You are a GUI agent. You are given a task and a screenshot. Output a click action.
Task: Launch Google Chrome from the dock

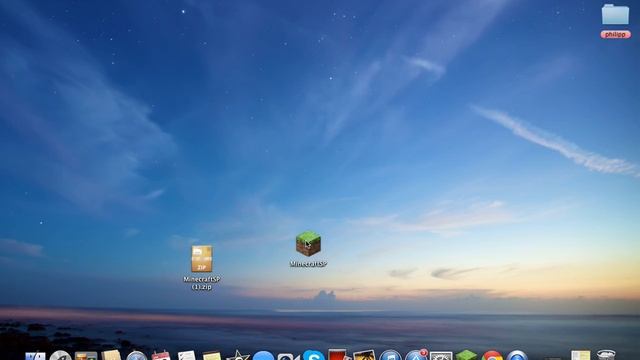point(492,356)
